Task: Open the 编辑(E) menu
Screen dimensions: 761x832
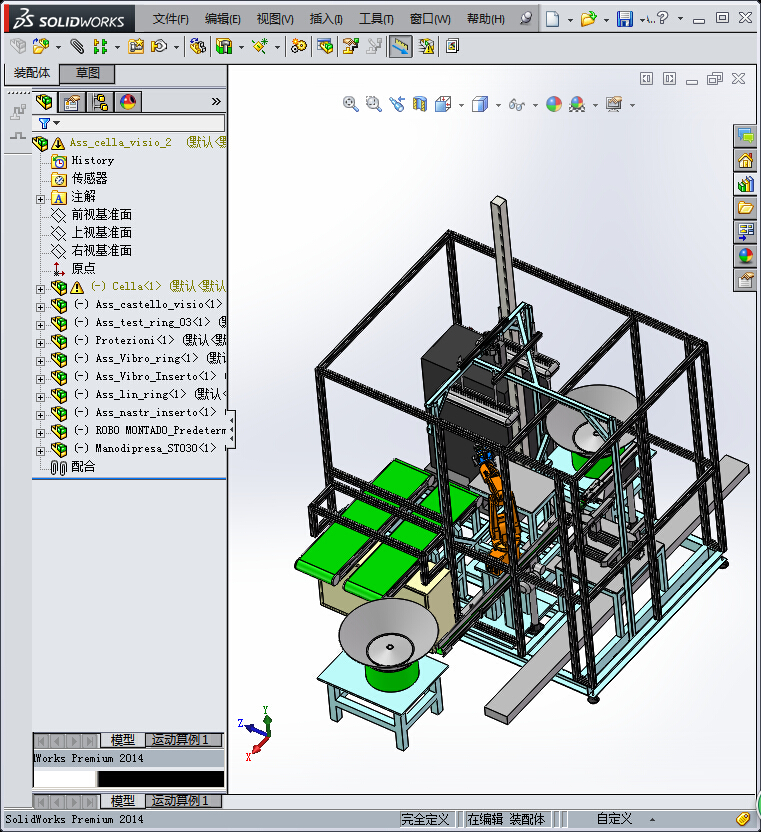Action: (222, 19)
